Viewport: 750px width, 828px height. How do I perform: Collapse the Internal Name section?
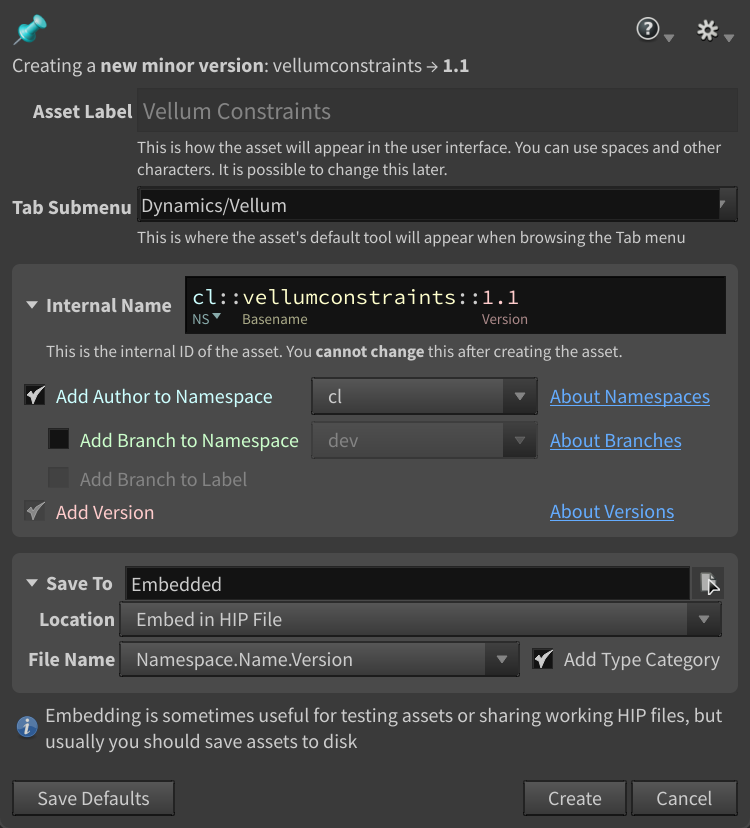coord(33,306)
